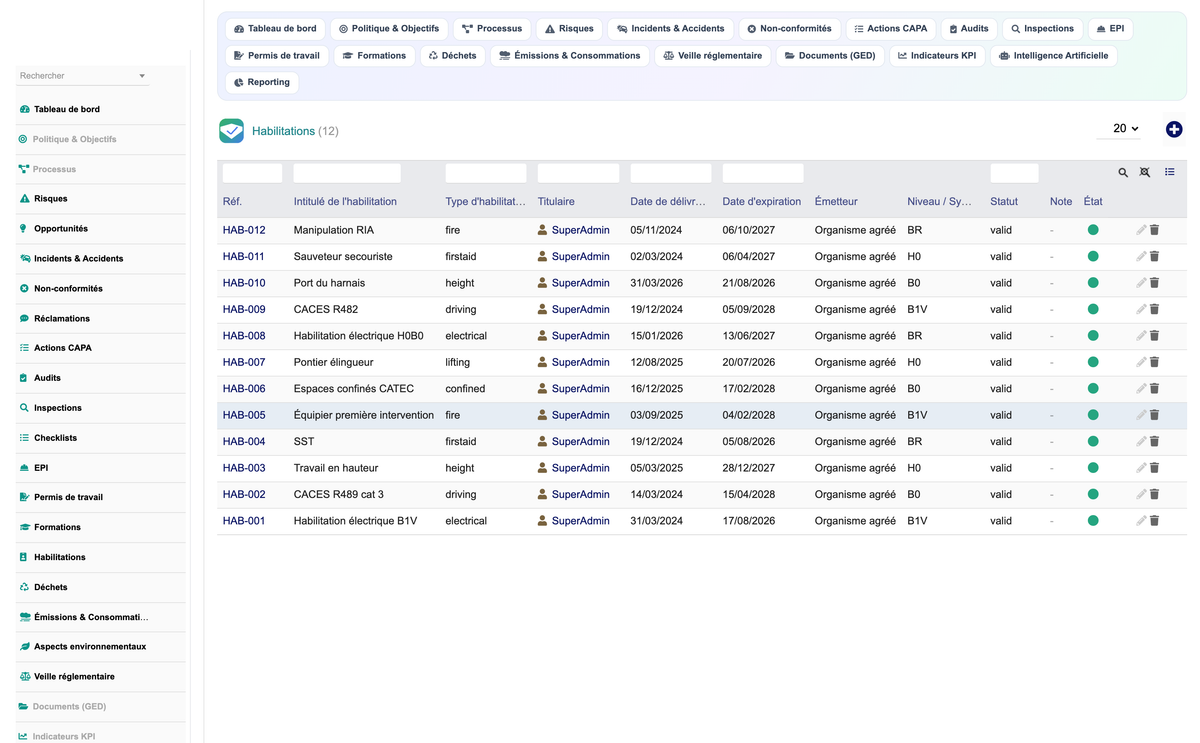The image size is (1200, 743).
Task: Open the Processus top navigation button
Action: coord(492,29)
